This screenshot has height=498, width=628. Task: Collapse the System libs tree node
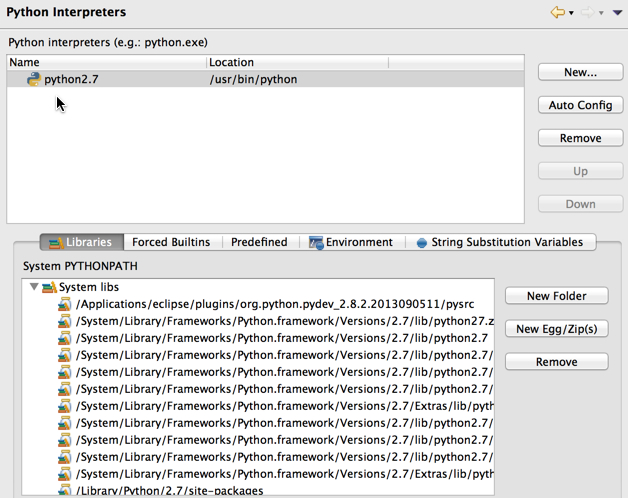34,286
